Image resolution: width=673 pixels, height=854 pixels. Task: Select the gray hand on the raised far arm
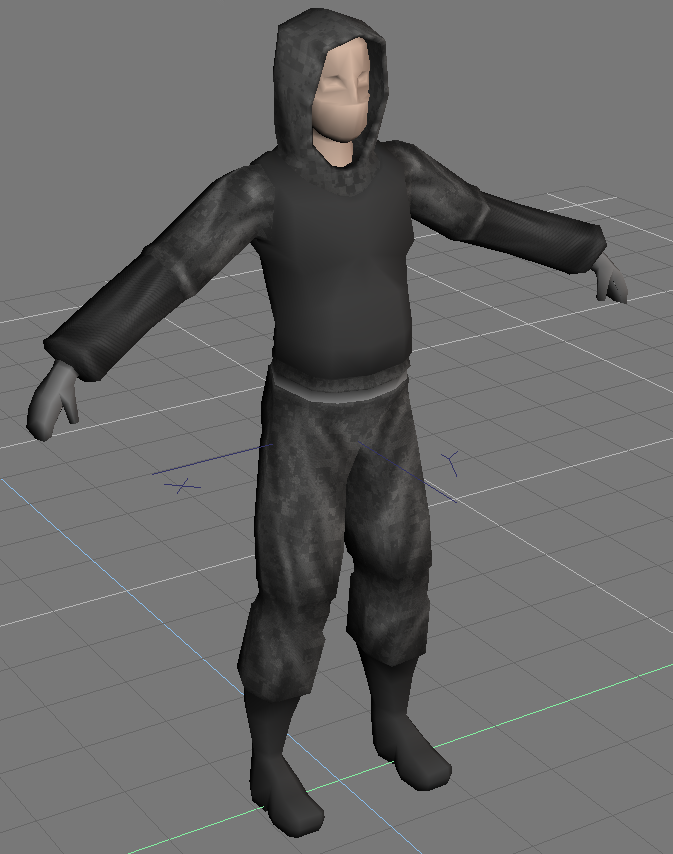610,278
